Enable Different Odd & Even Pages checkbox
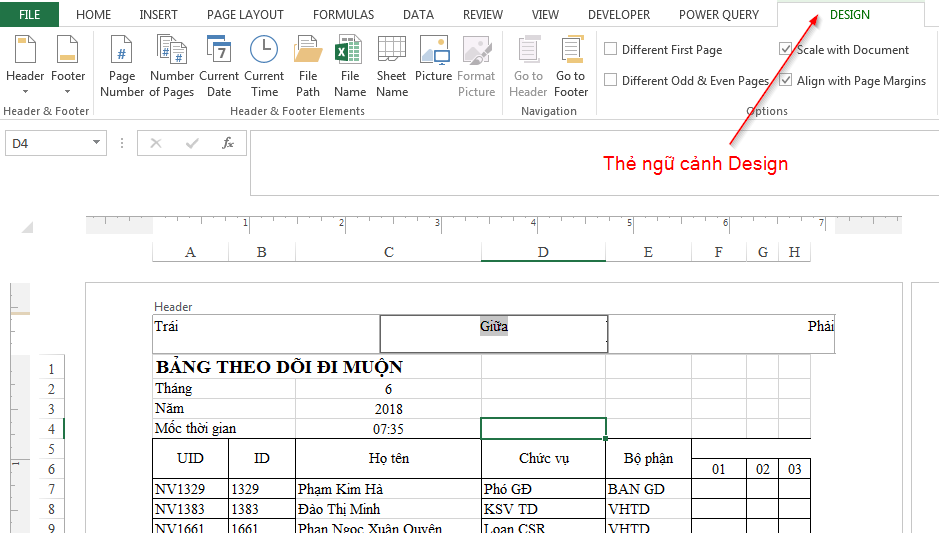This screenshot has width=939, height=533. tap(610, 80)
